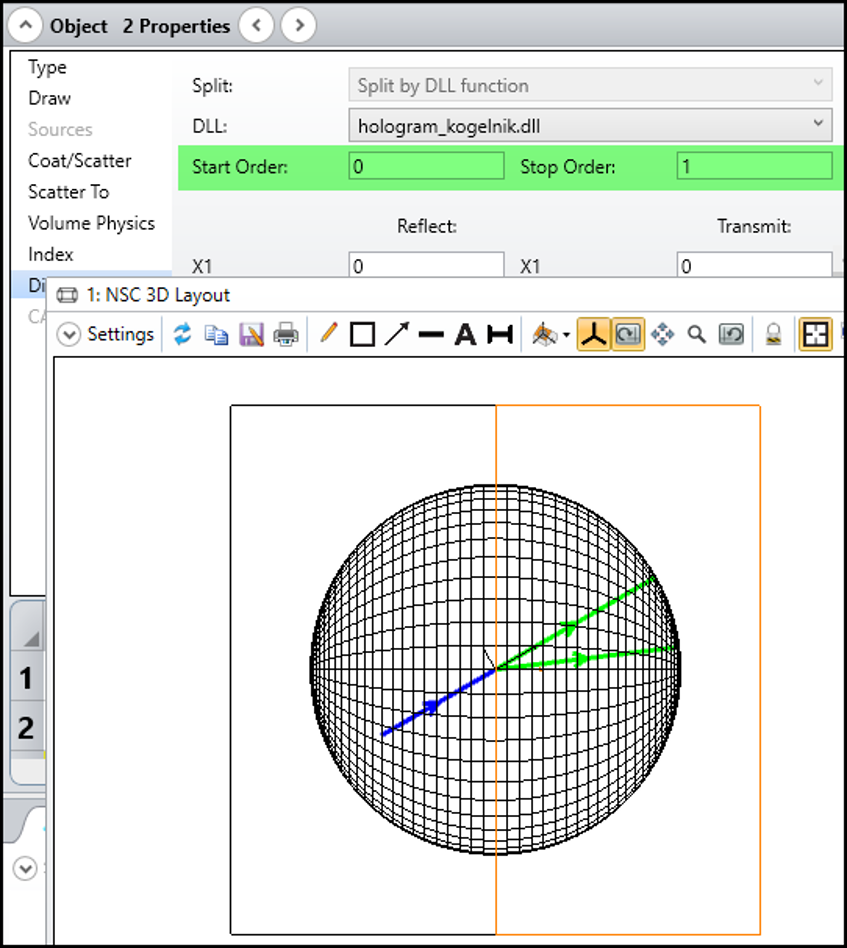The height and width of the screenshot is (948, 847).
Task: Toggle the fit-to-window view mode
Action: 816,334
